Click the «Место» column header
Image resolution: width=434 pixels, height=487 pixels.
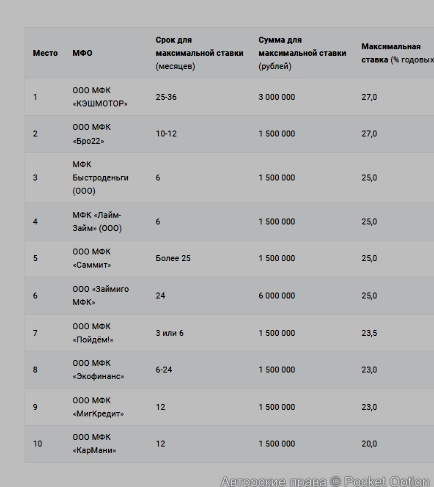click(x=45, y=53)
